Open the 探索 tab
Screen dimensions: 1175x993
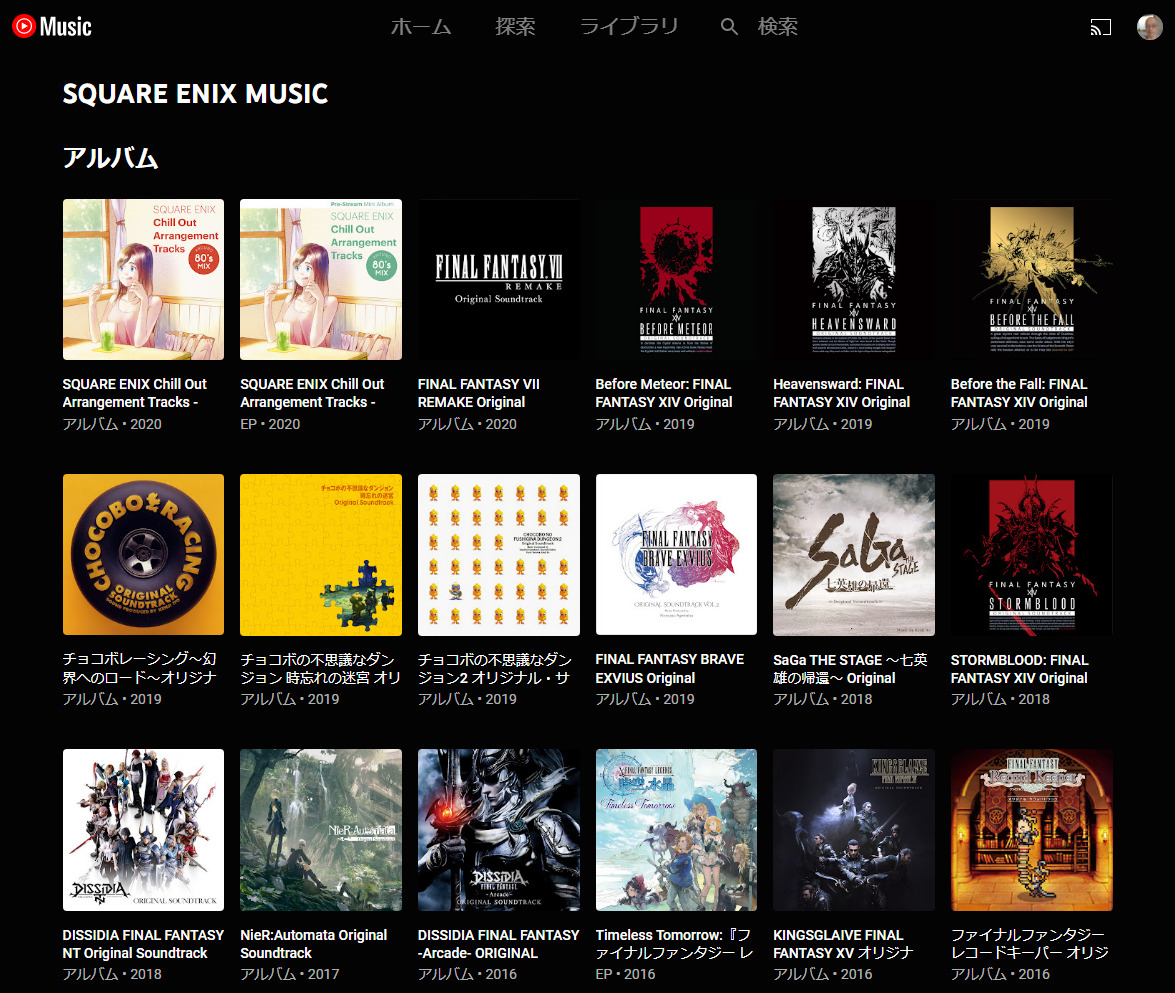tap(516, 26)
